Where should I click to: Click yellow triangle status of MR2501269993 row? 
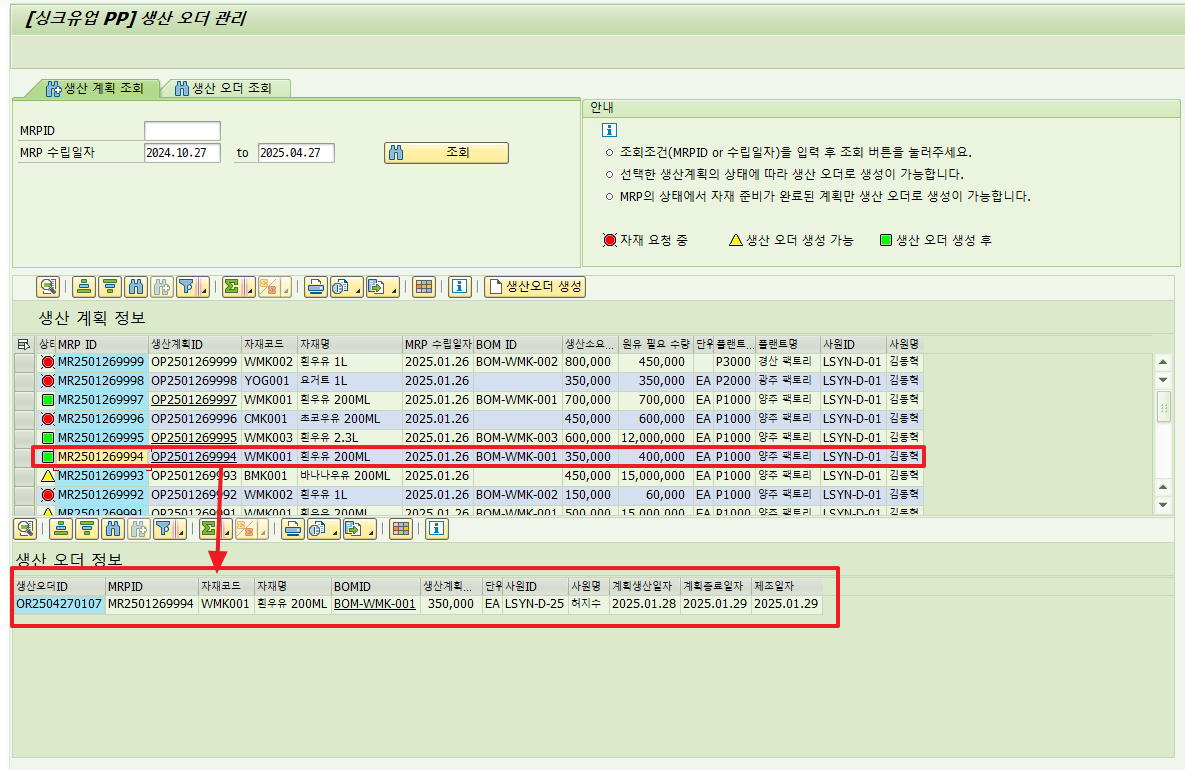tap(48, 476)
